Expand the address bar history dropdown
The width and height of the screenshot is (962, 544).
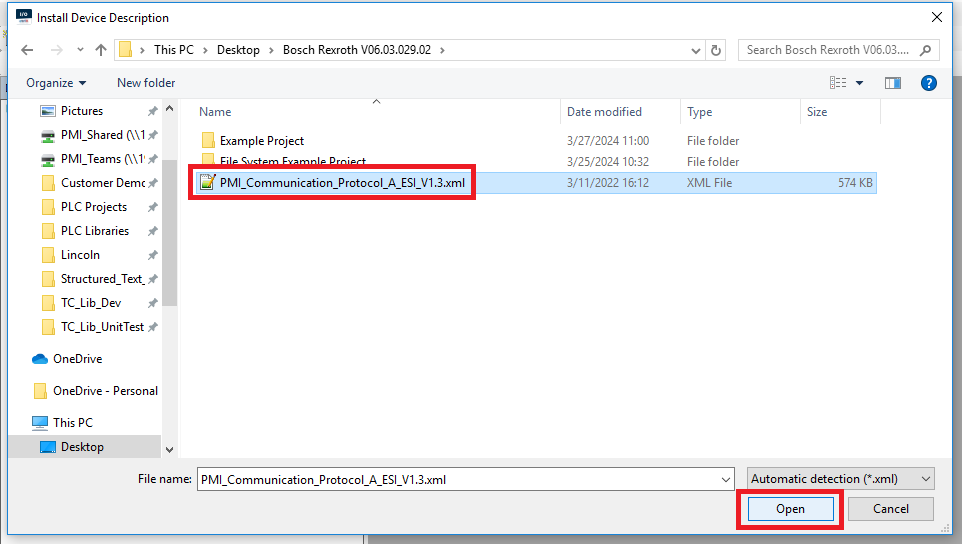696,50
